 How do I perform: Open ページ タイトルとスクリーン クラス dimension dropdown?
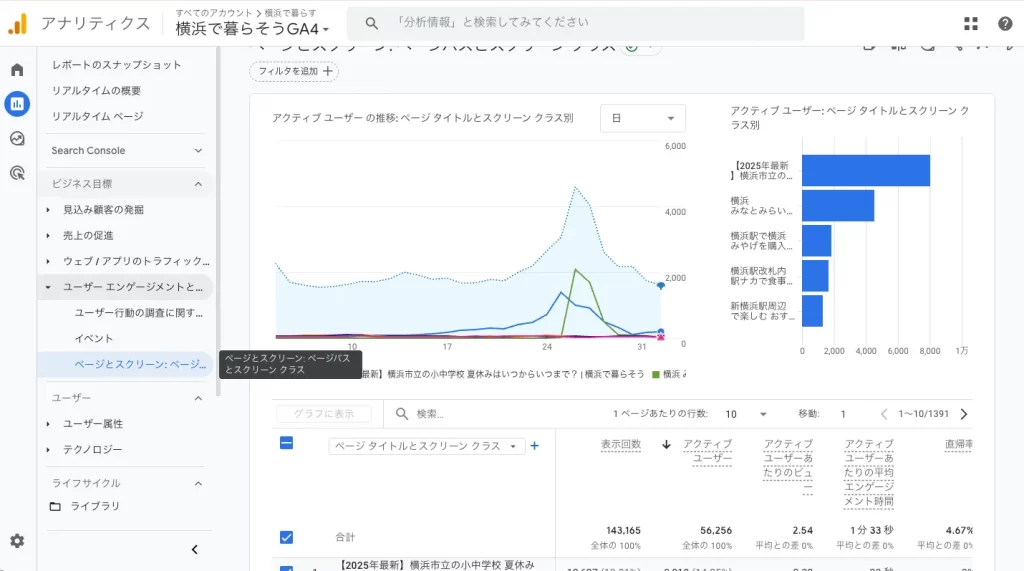point(426,446)
